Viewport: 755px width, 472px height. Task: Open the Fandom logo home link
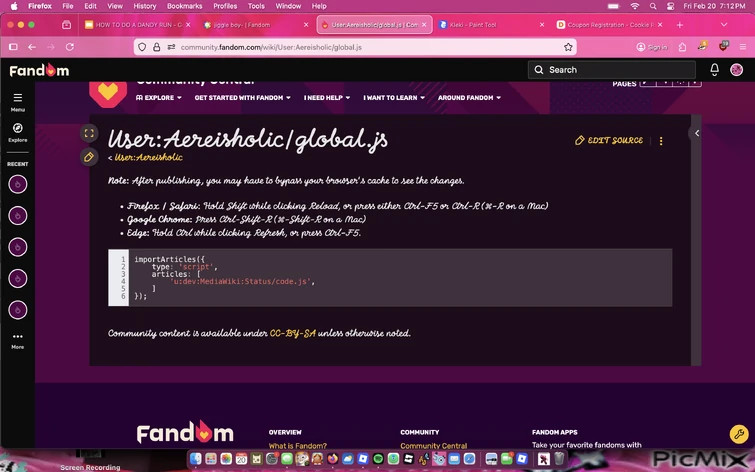[x=39, y=70]
